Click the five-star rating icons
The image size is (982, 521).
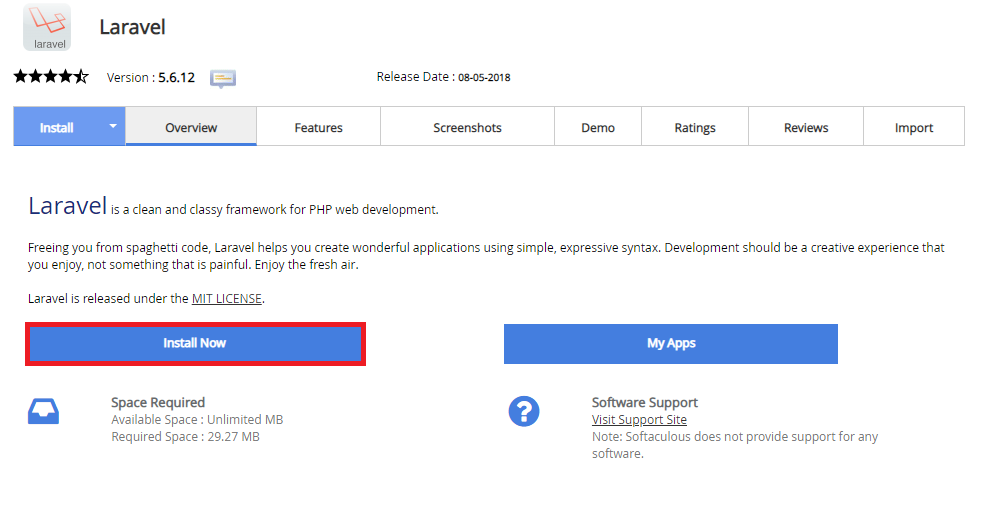click(x=51, y=77)
